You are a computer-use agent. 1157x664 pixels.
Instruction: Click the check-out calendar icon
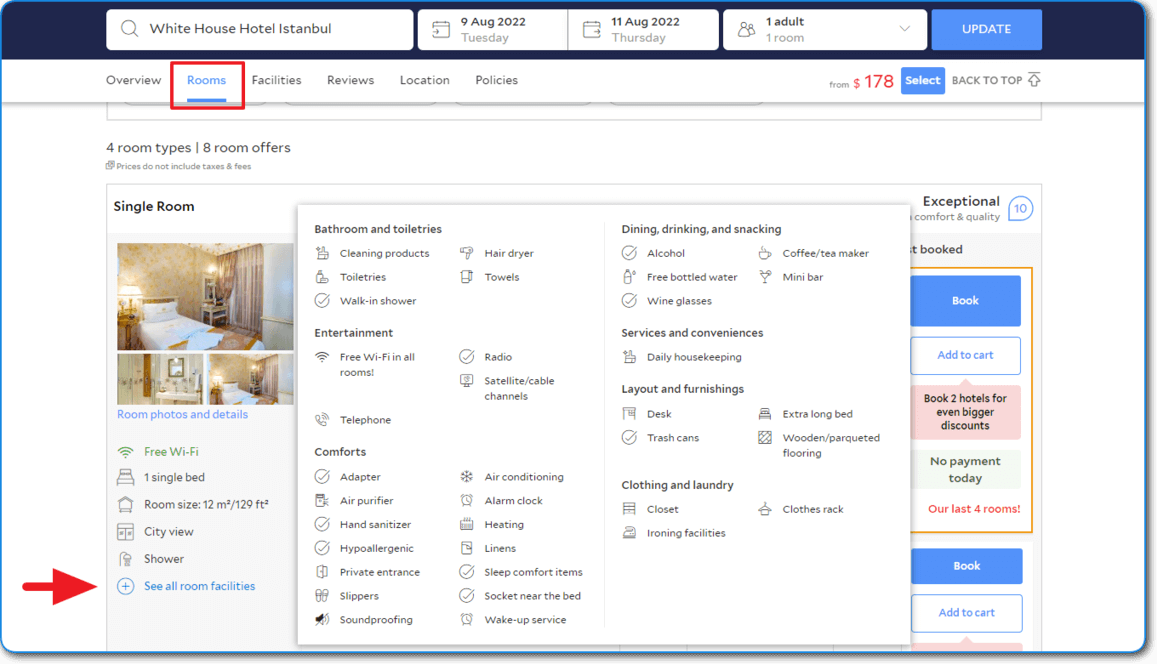tap(592, 30)
